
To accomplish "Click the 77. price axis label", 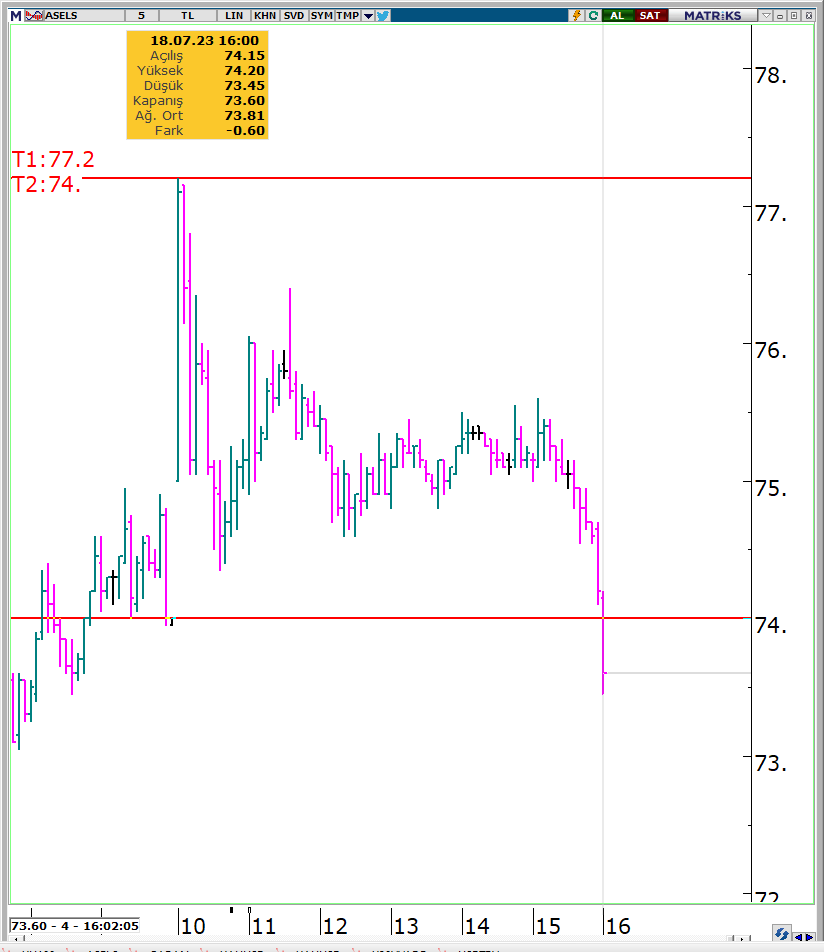I will (771, 213).
